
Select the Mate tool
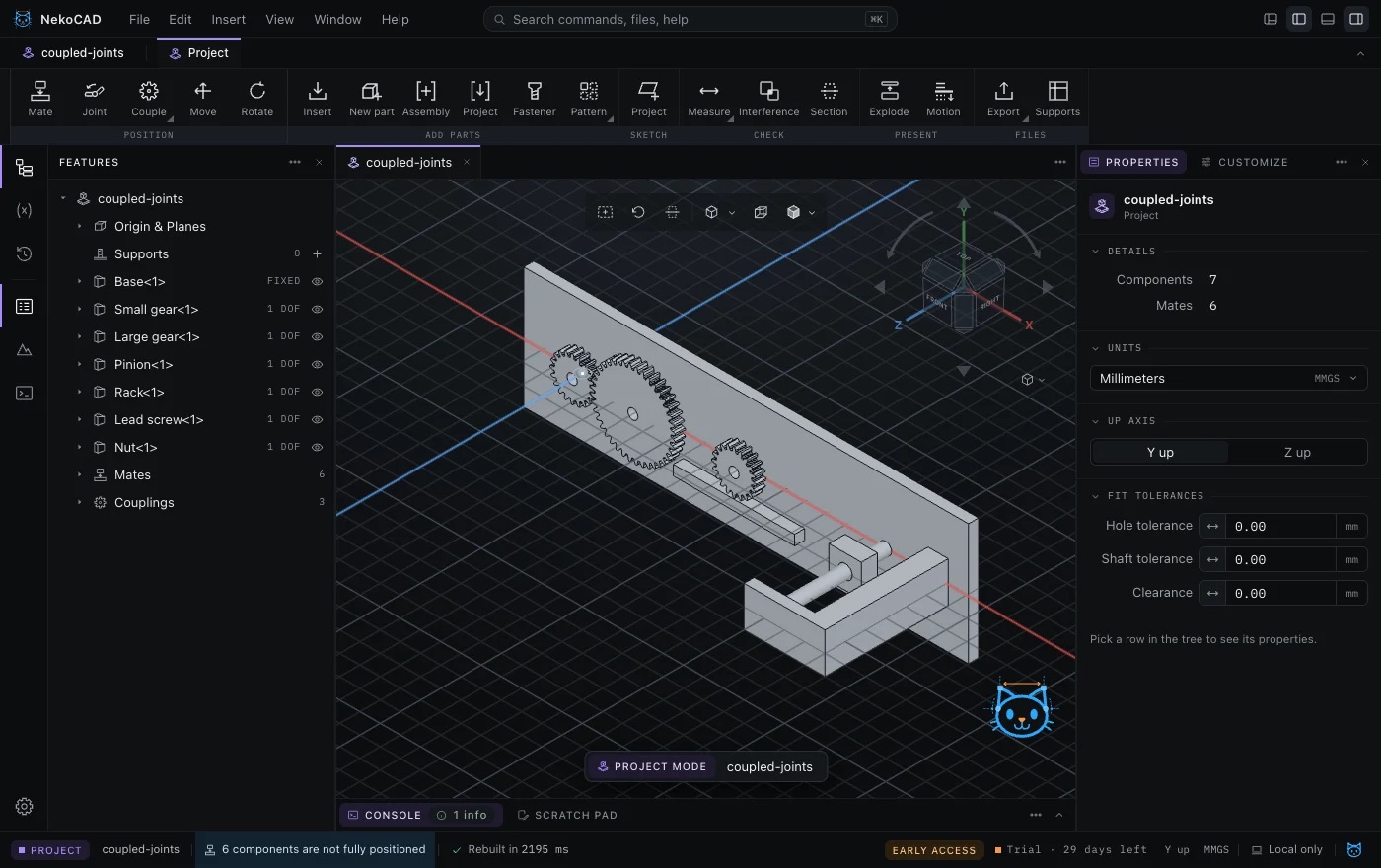click(40, 99)
